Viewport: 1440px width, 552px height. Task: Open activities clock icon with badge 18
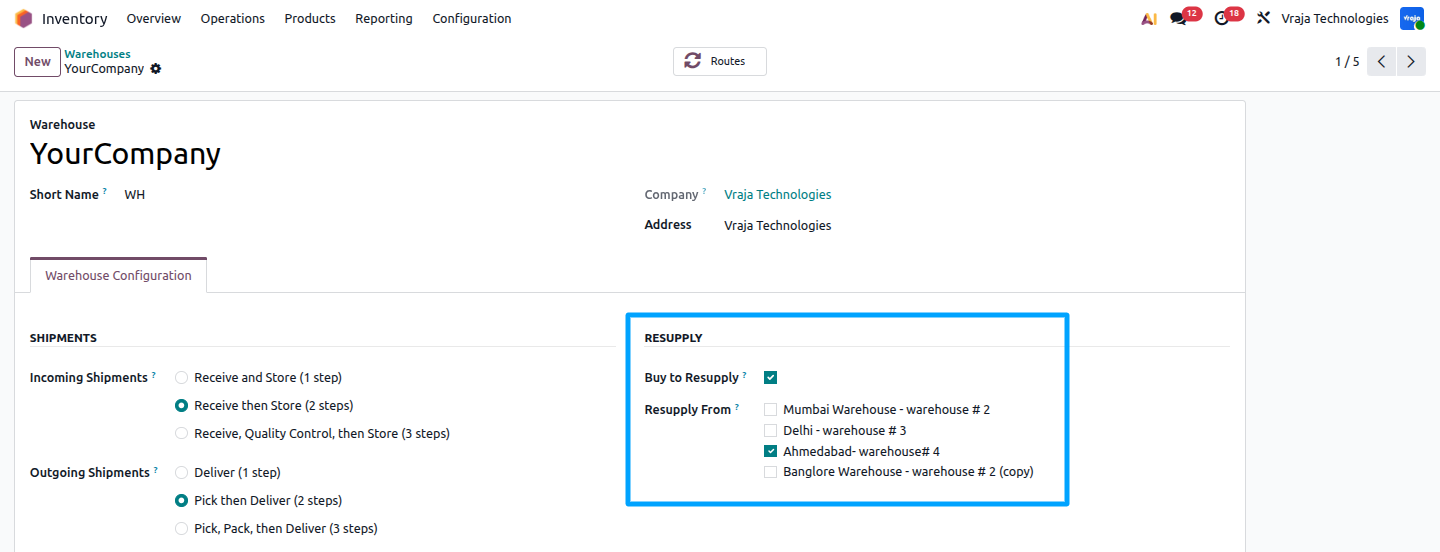(x=1221, y=19)
